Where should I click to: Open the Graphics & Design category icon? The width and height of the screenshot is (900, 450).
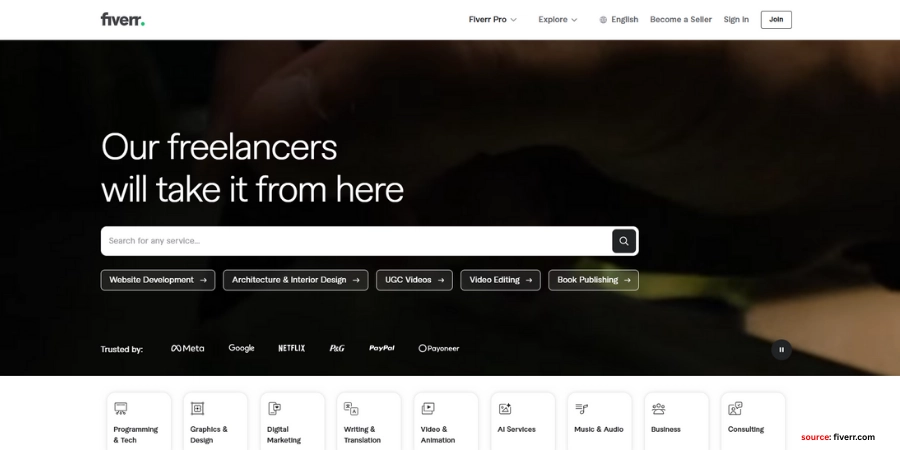pos(197,409)
